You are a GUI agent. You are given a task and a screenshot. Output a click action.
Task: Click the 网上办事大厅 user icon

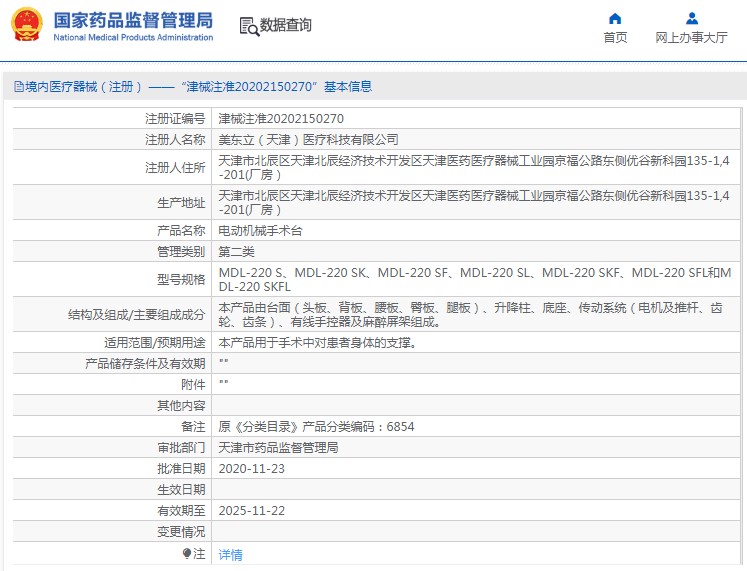(x=692, y=19)
